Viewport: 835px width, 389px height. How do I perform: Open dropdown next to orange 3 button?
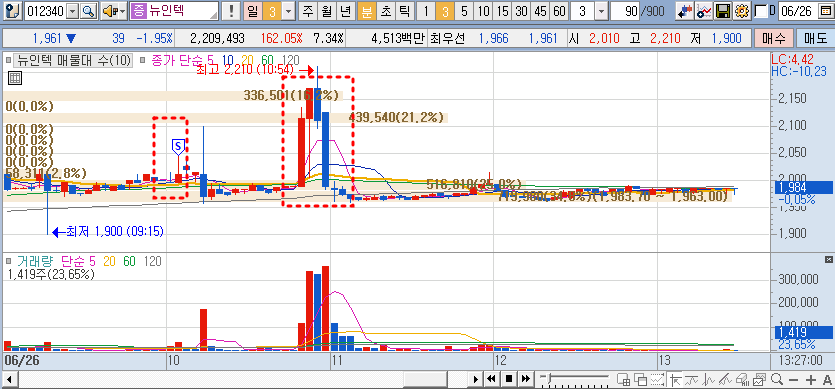click(288, 11)
